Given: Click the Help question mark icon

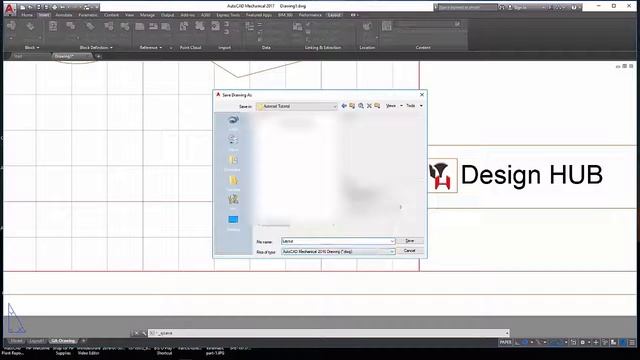Looking at the screenshot, I should [574, 7].
